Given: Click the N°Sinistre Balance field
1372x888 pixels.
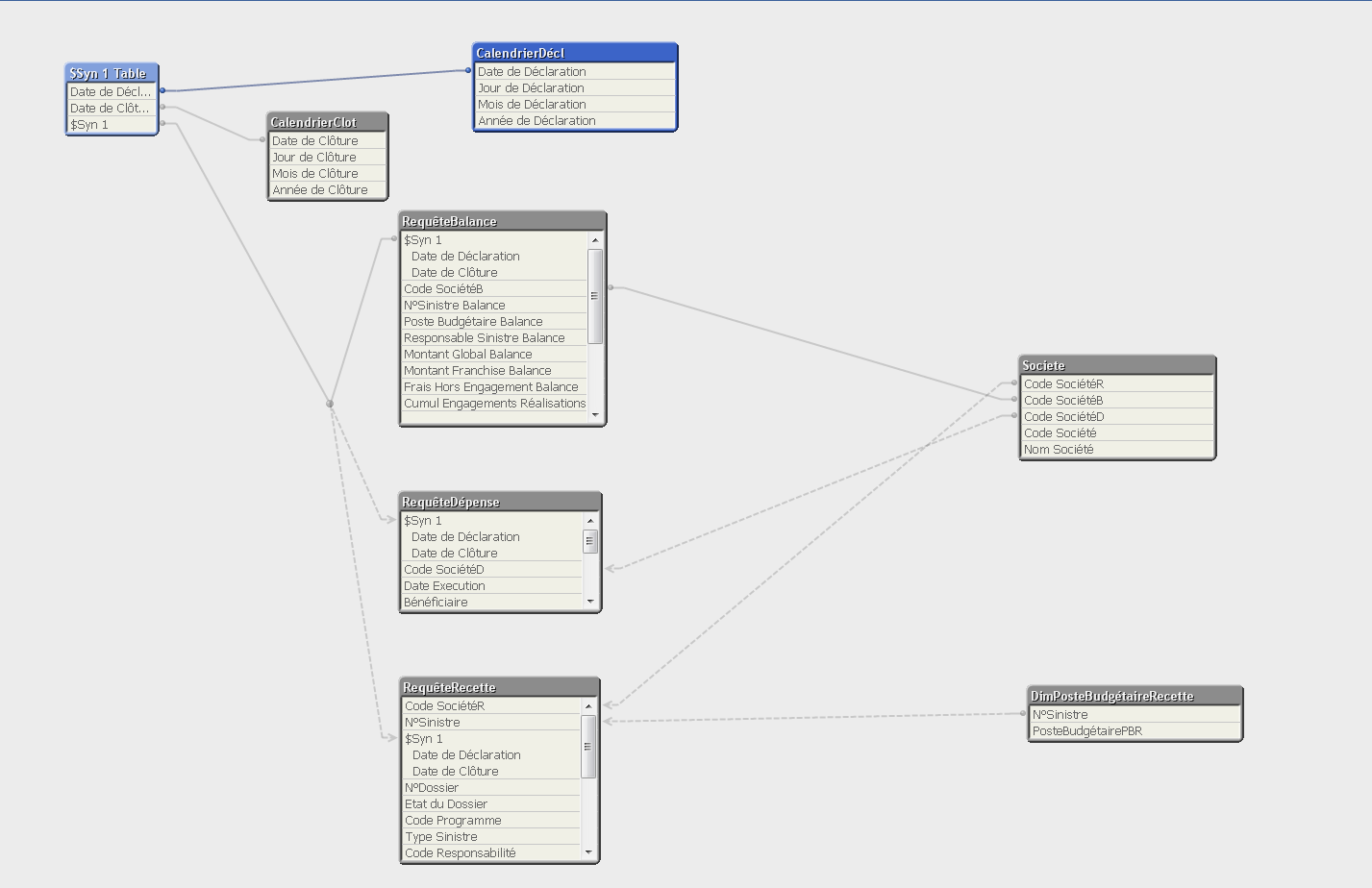Looking at the screenshot, I should coord(494,305).
